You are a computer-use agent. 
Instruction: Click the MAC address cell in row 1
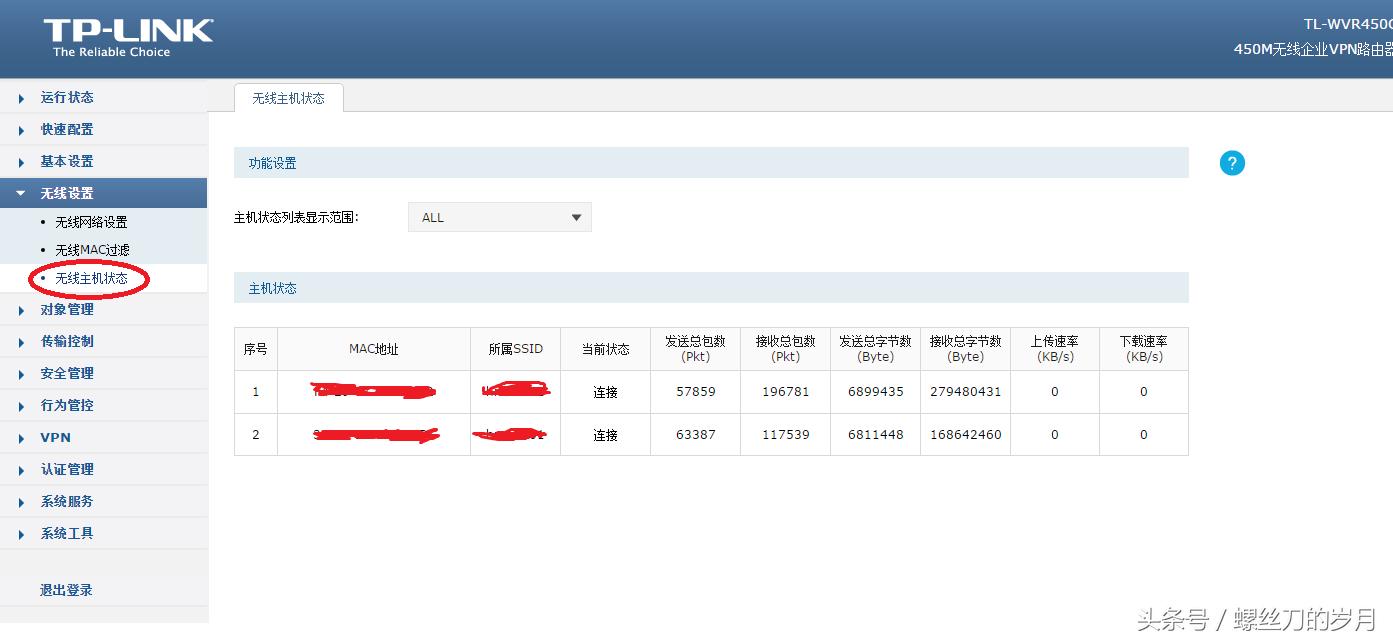[373, 391]
